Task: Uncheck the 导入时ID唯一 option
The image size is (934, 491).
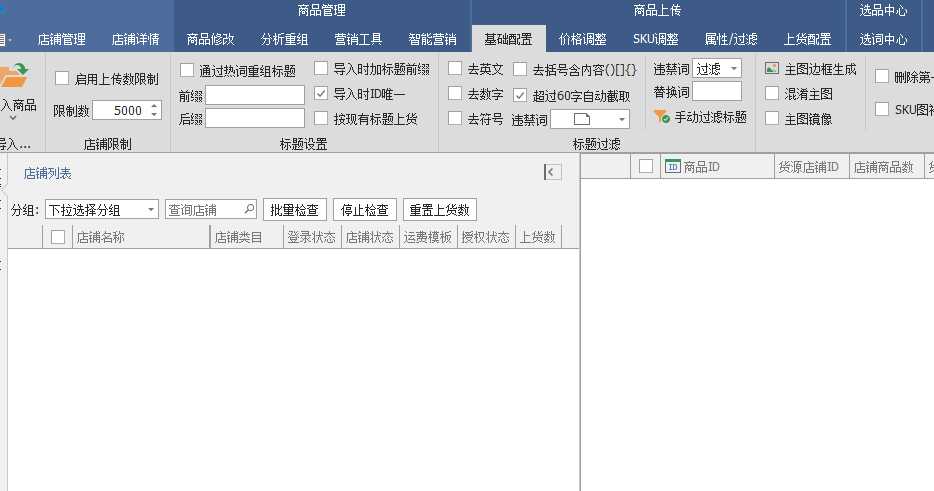Action: pos(321,94)
